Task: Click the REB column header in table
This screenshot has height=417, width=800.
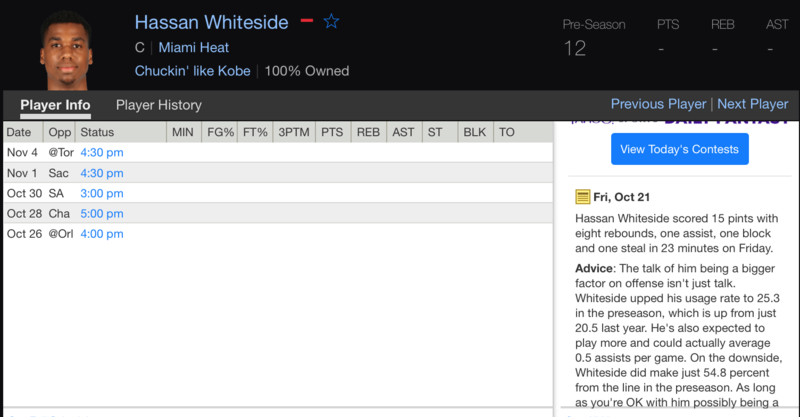Action: (x=368, y=132)
